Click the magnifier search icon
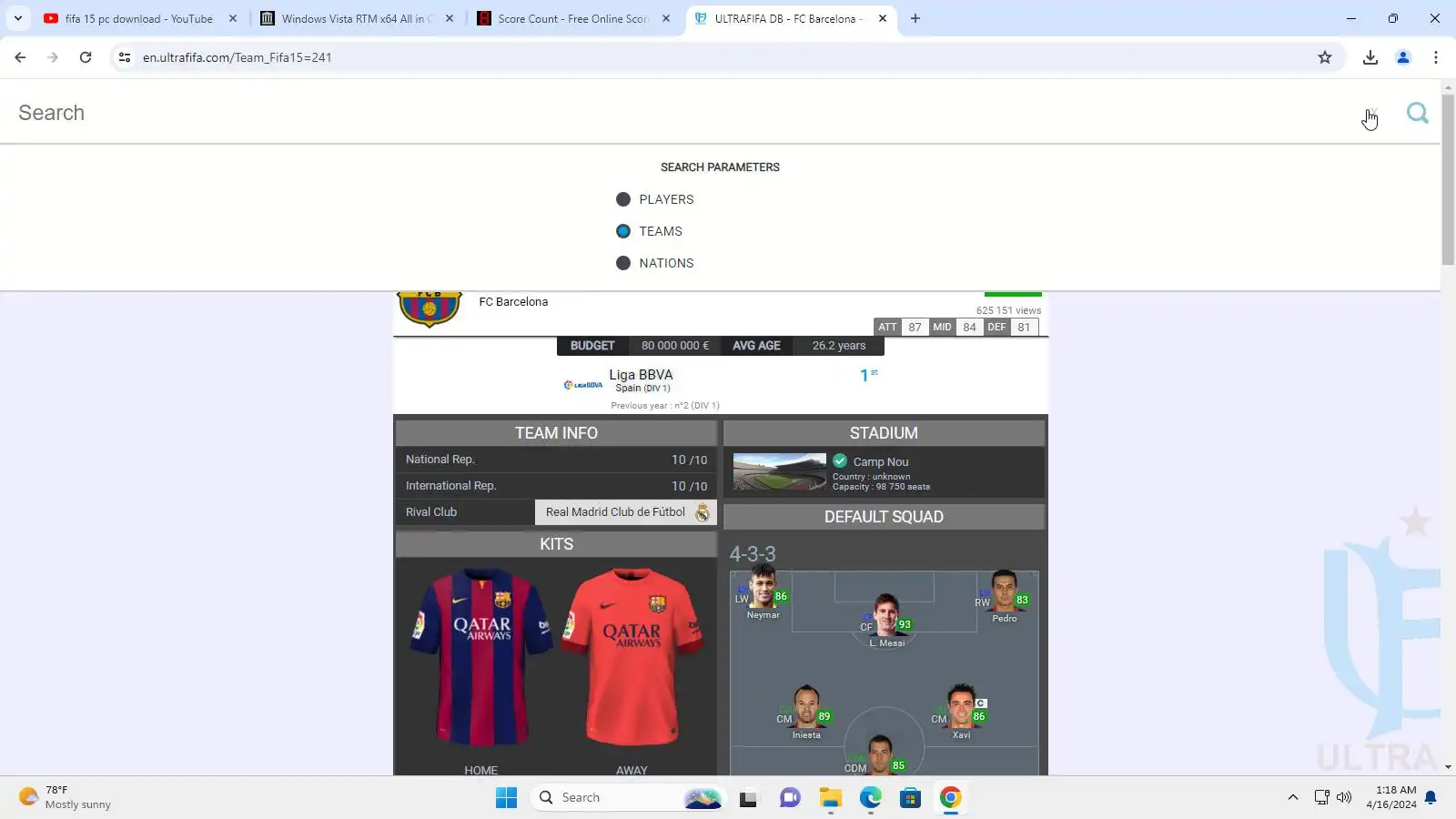 [1417, 113]
